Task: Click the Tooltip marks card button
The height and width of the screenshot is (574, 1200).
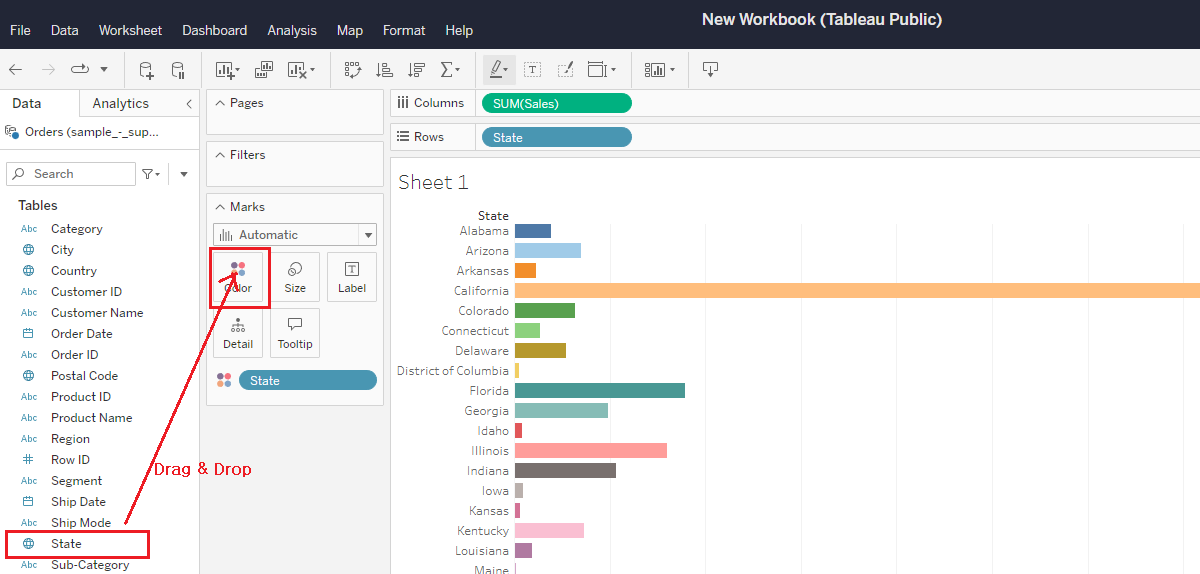Action: coord(295,333)
